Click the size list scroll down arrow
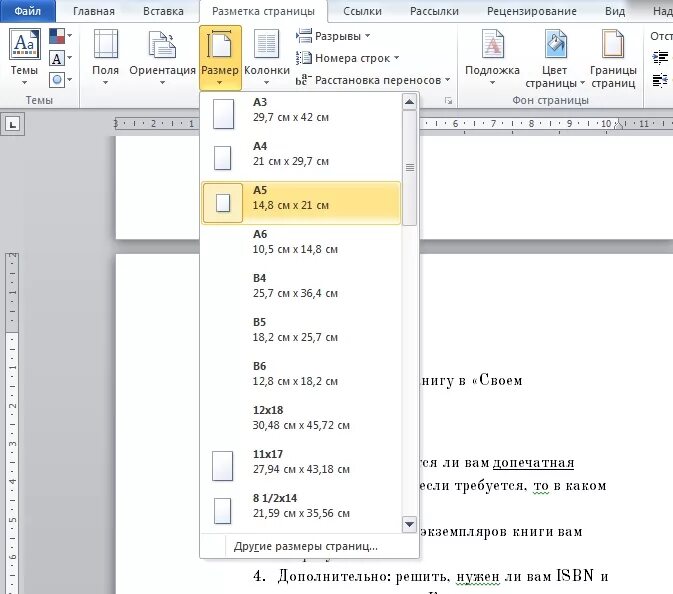Viewport: 673px width, 594px height. click(x=409, y=524)
